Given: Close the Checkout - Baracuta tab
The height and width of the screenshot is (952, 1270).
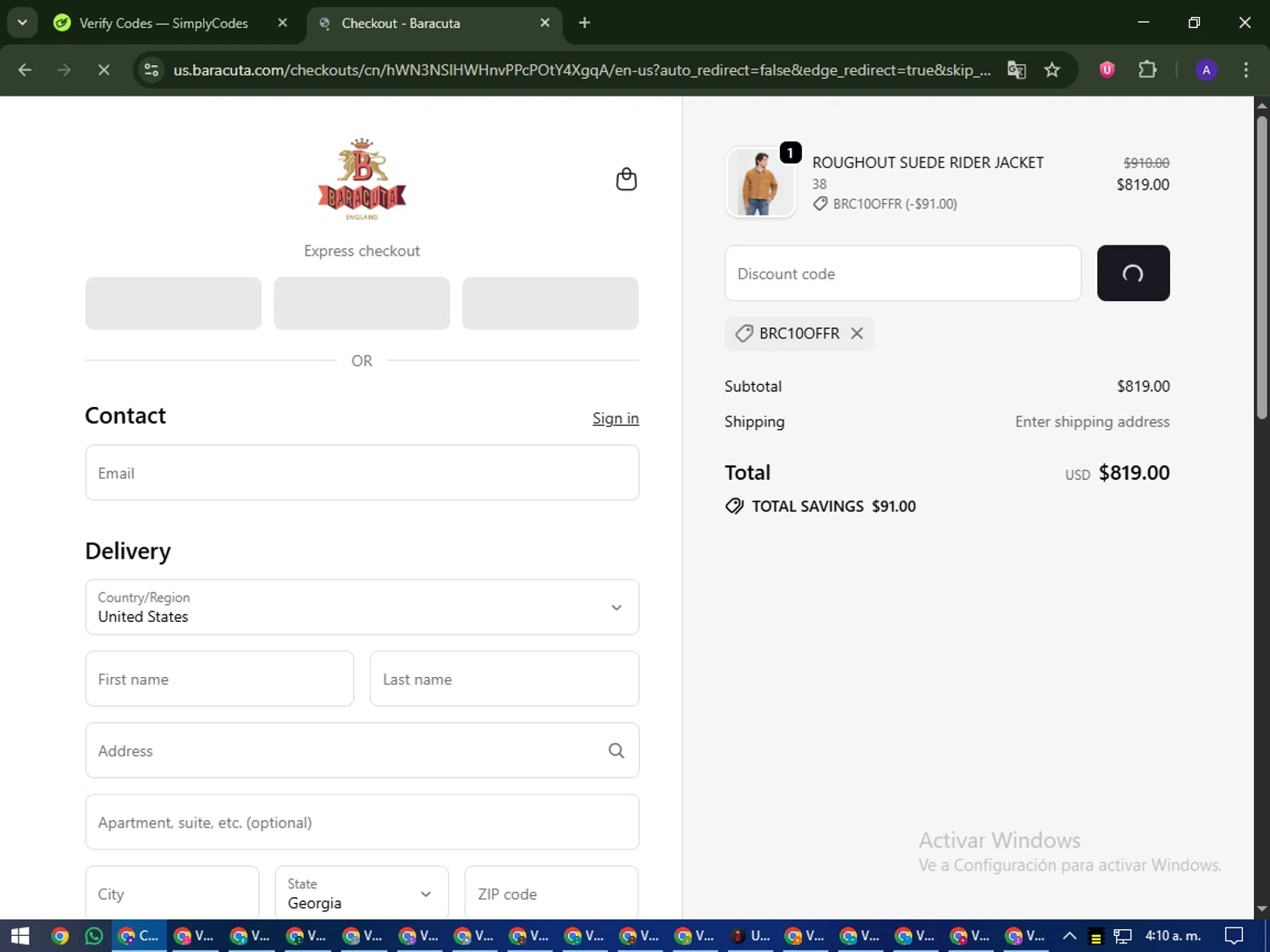Looking at the screenshot, I should tap(545, 23).
